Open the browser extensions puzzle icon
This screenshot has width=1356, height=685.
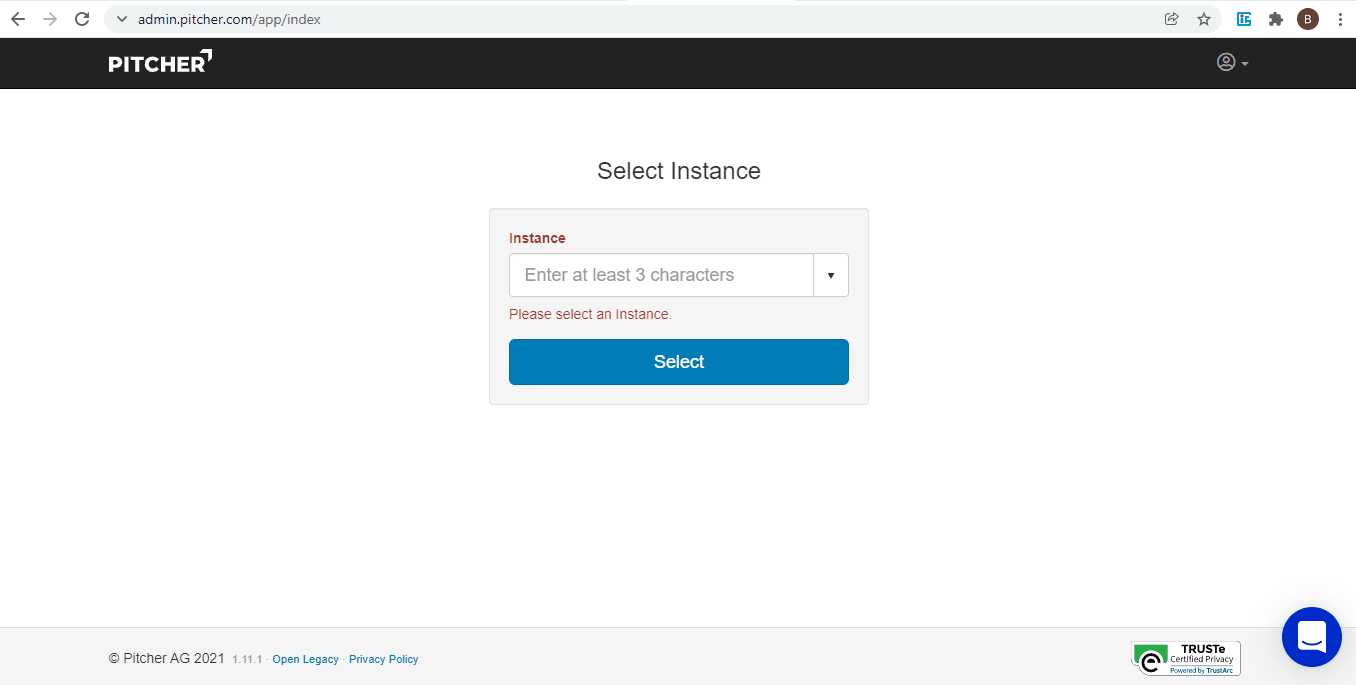point(1275,18)
